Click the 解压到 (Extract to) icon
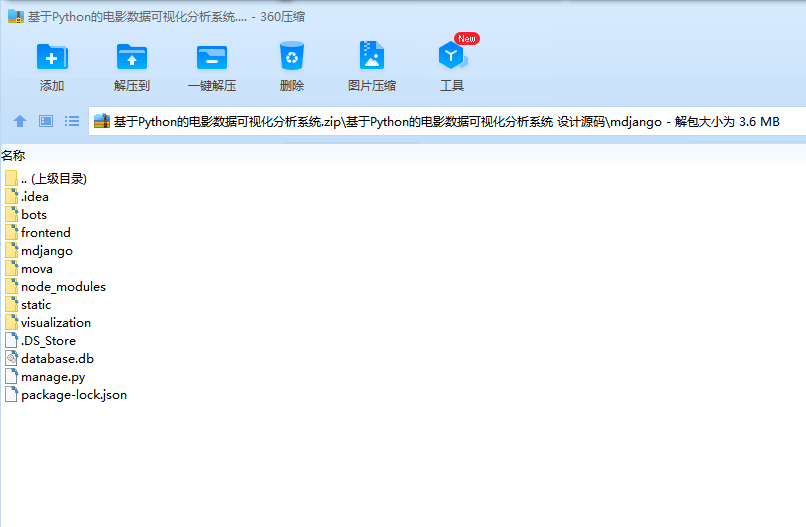Viewport: 806px width, 527px height. click(x=132, y=57)
